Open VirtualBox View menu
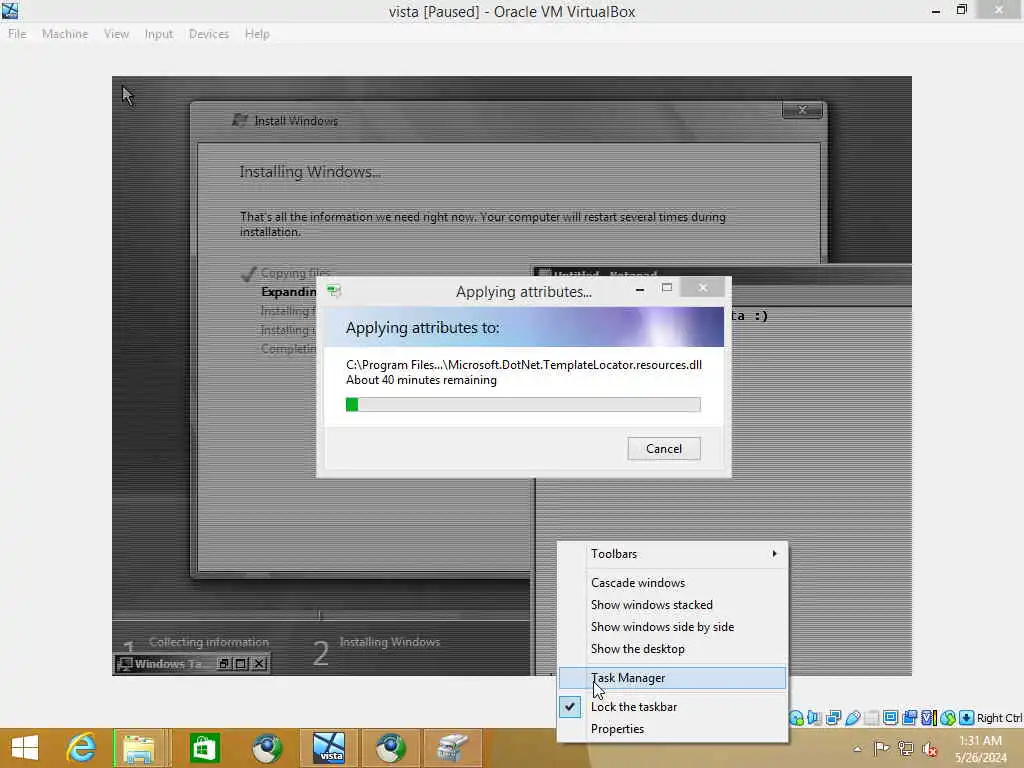The width and height of the screenshot is (1024, 768). (116, 34)
